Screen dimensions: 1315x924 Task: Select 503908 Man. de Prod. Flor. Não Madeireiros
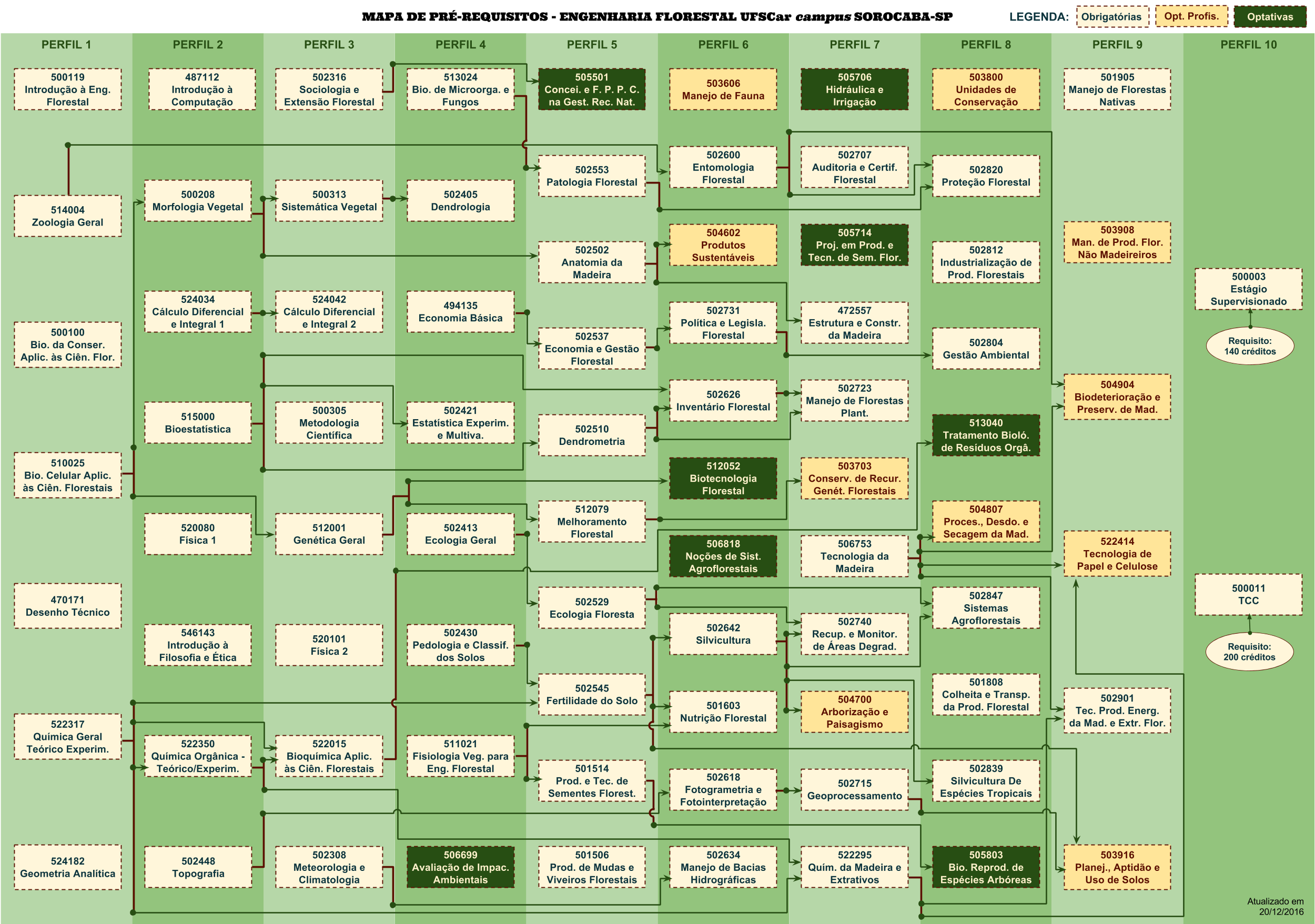click(1117, 242)
